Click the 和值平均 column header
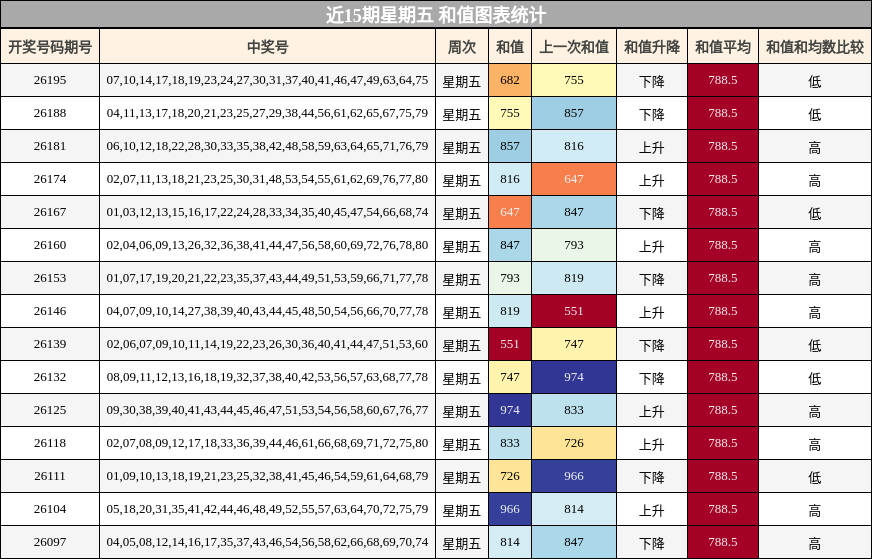This screenshot has width=872, height=559. pos(723,47)
